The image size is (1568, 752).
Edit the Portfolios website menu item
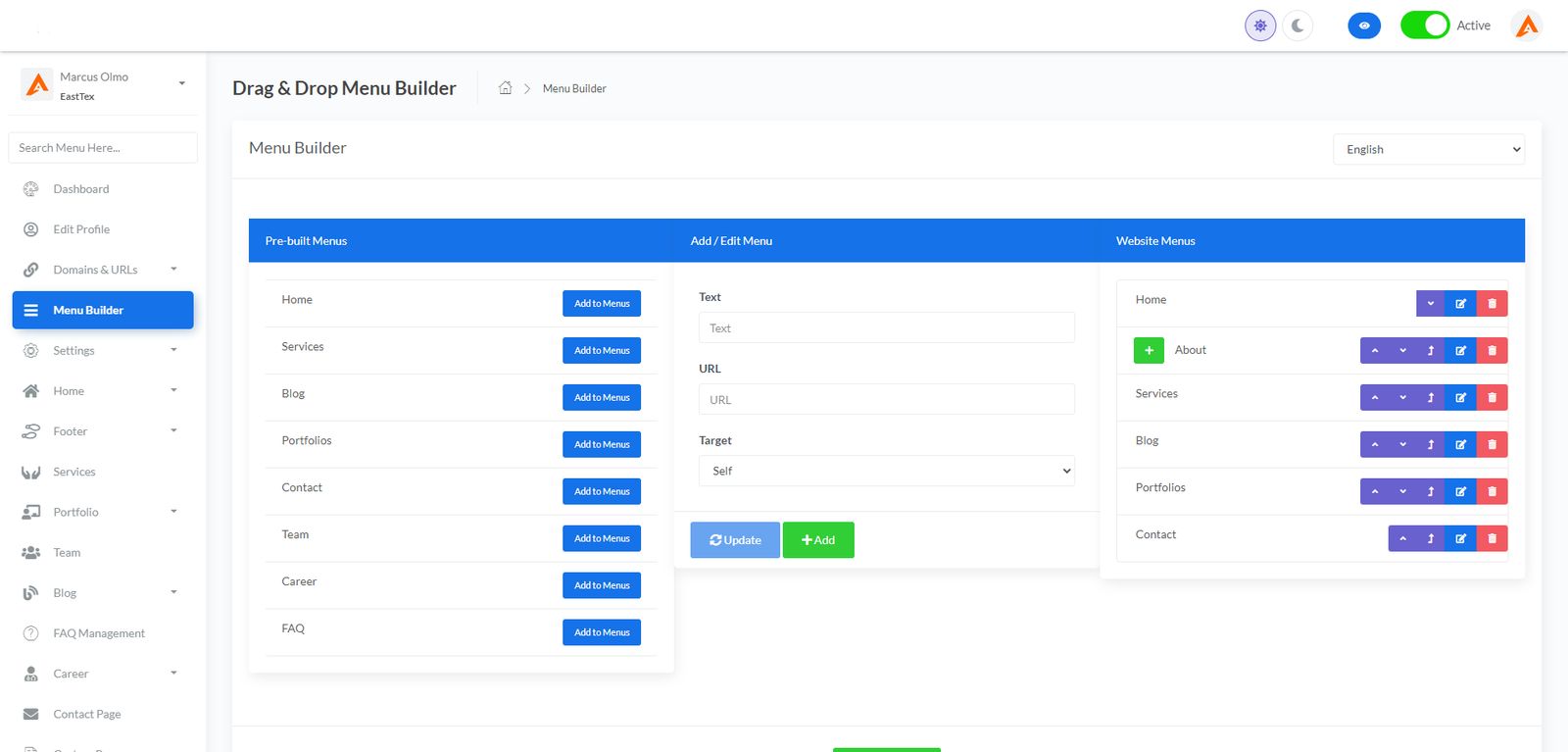pos(1460,492)
